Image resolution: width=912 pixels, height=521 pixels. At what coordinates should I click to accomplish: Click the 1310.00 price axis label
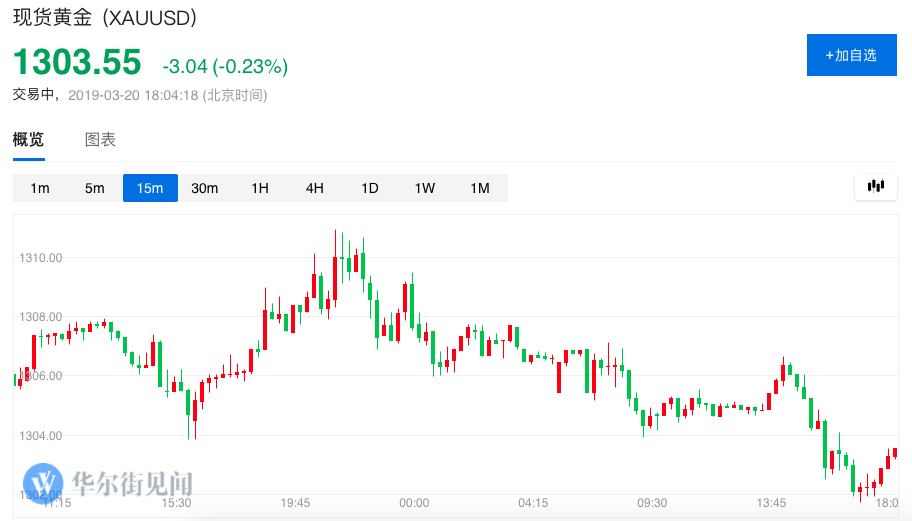(x=41, y=258)
